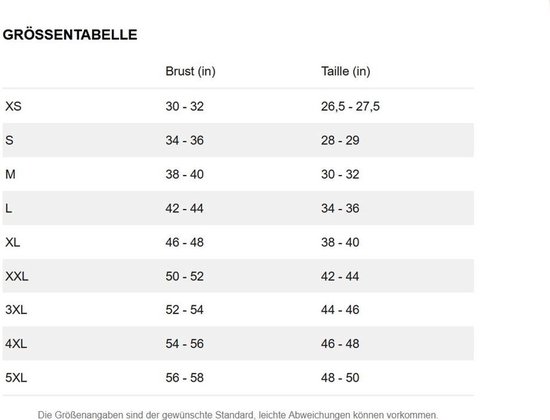The width and height of the screenshot is (550, 420).
Task: Select the Taille (in) column header
Action: point(346,71)
